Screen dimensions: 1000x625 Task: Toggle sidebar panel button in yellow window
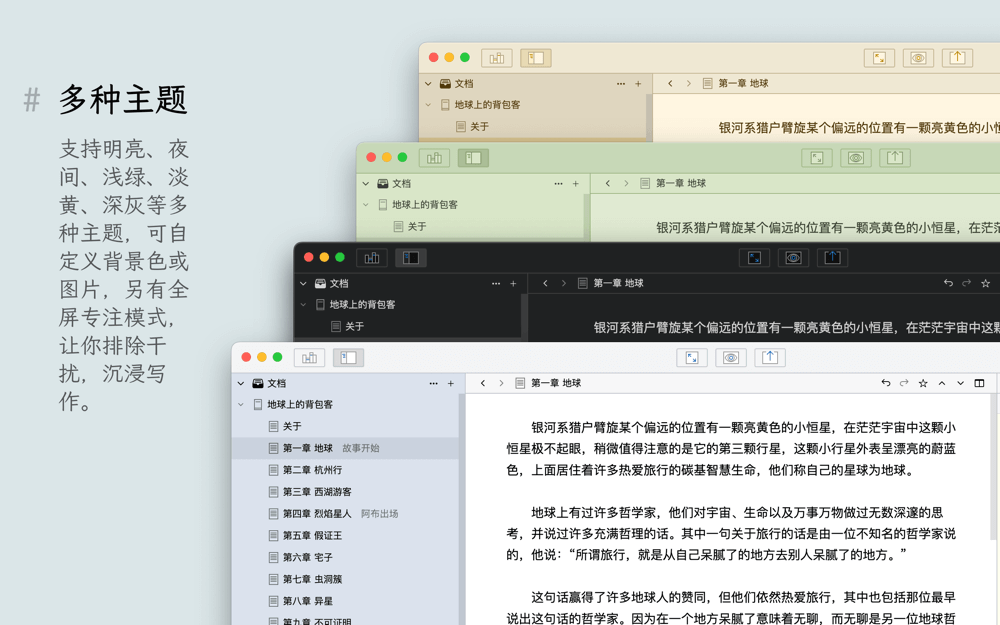coord(536,58)
